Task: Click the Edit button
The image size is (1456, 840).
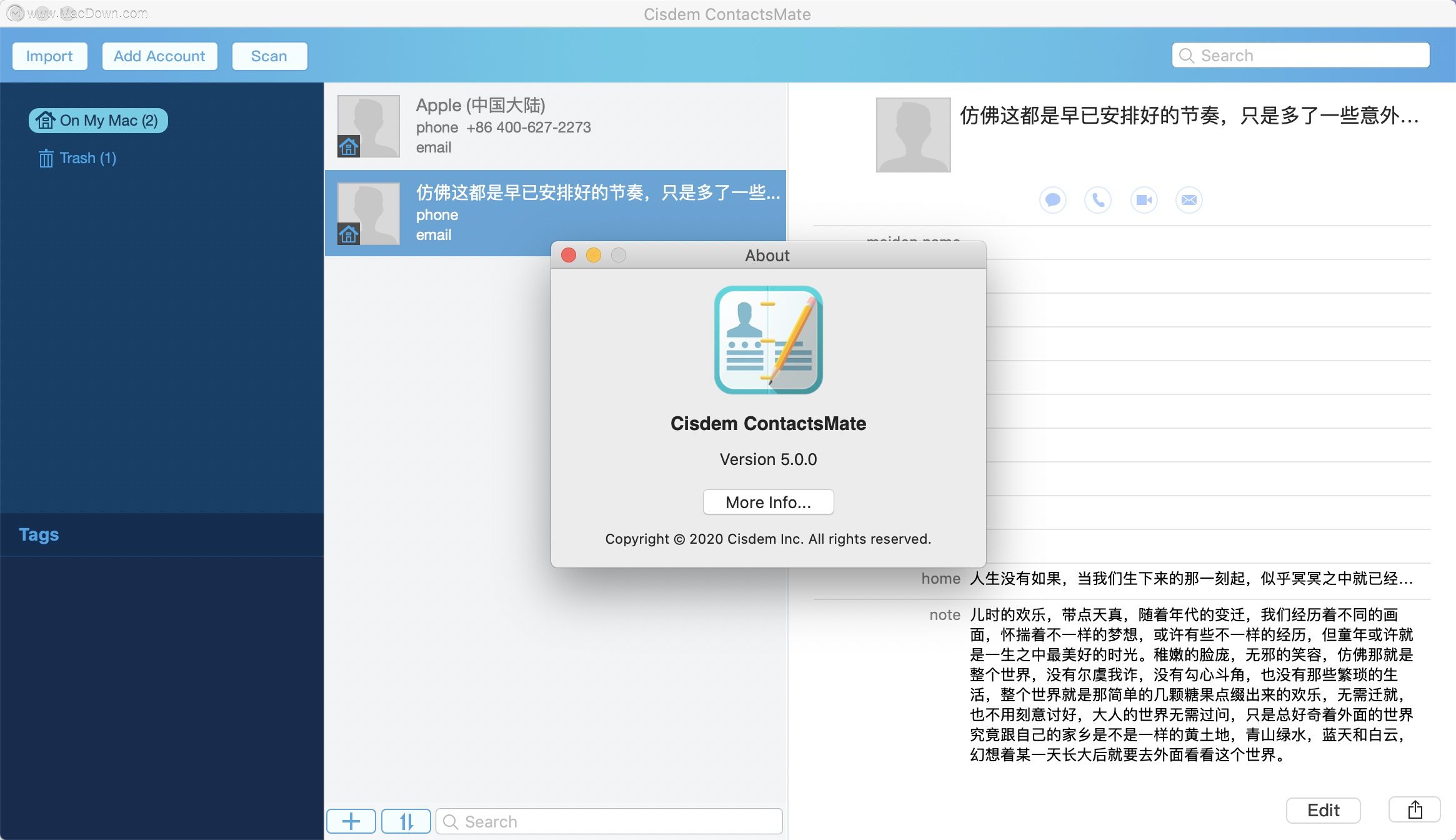Action: coord(1324,810)
